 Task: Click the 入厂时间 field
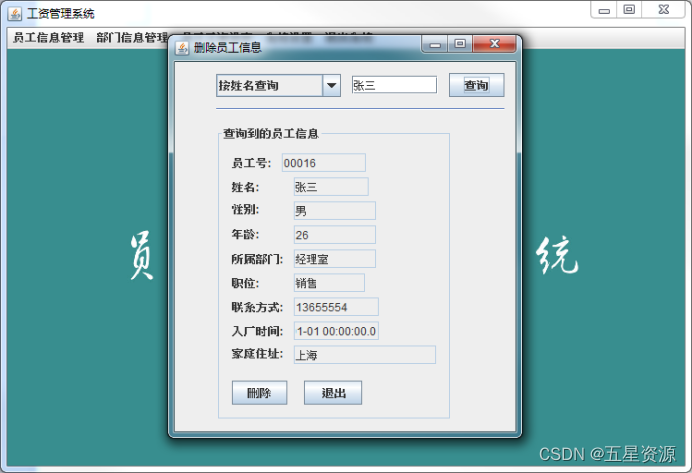tap(336, 331)
